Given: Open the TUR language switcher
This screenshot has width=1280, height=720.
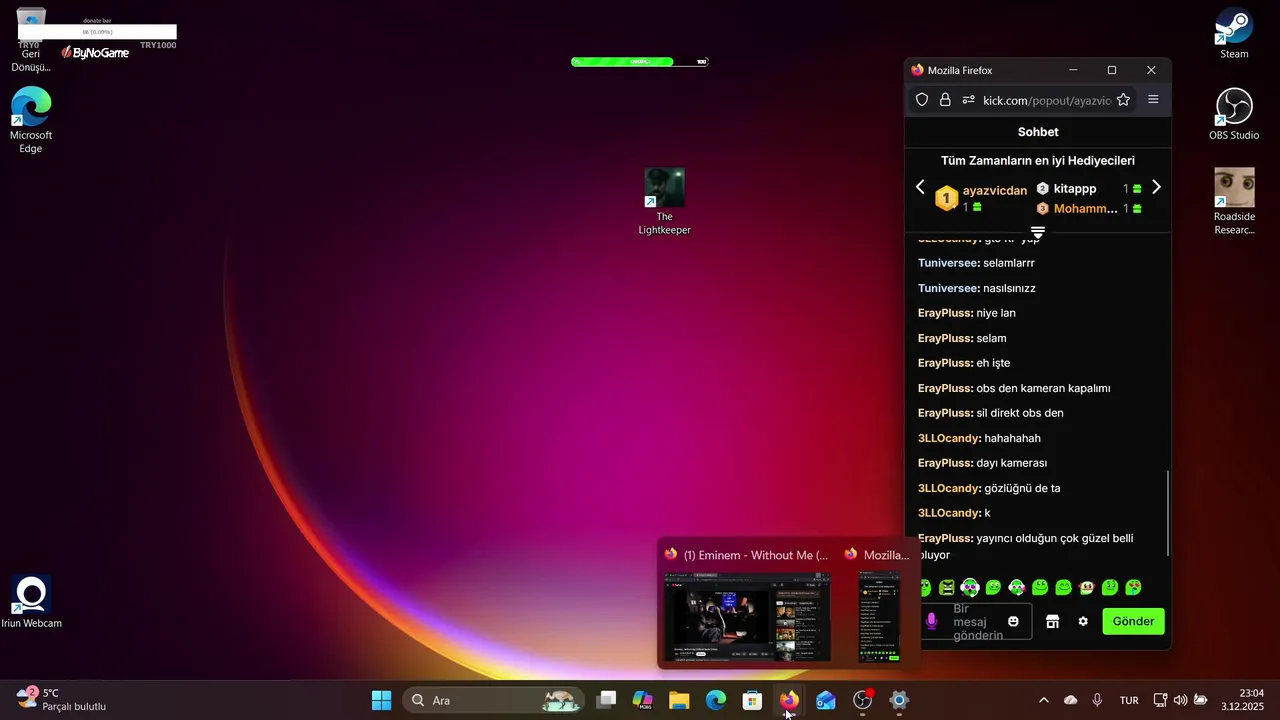Looking at the screenshot, I should [1129, 700].
